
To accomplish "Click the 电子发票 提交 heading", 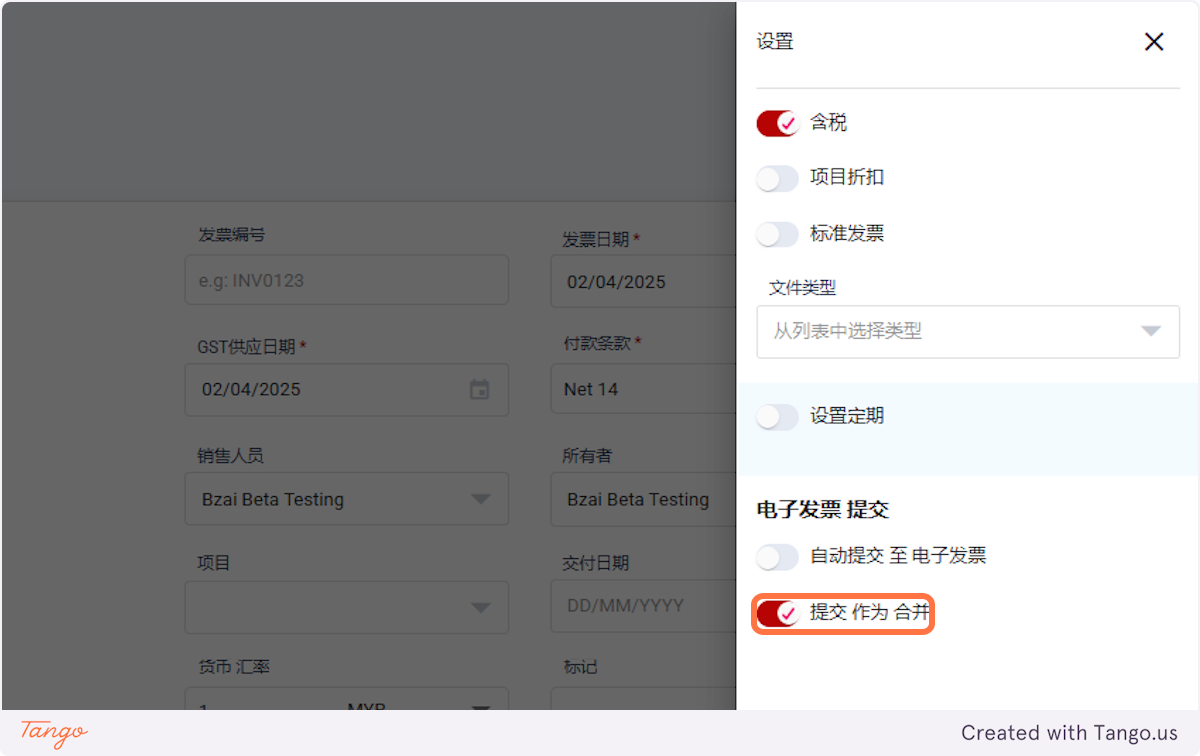I will [823, 510].
